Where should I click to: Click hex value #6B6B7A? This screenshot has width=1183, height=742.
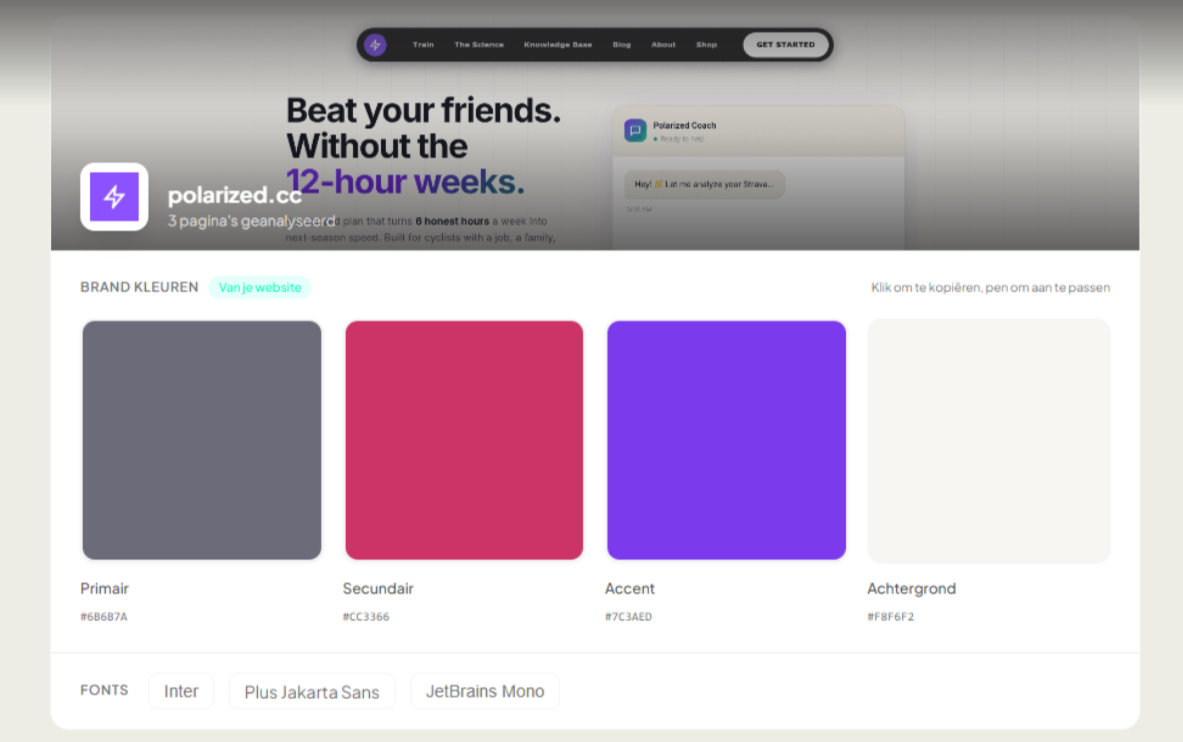point(104,617)
